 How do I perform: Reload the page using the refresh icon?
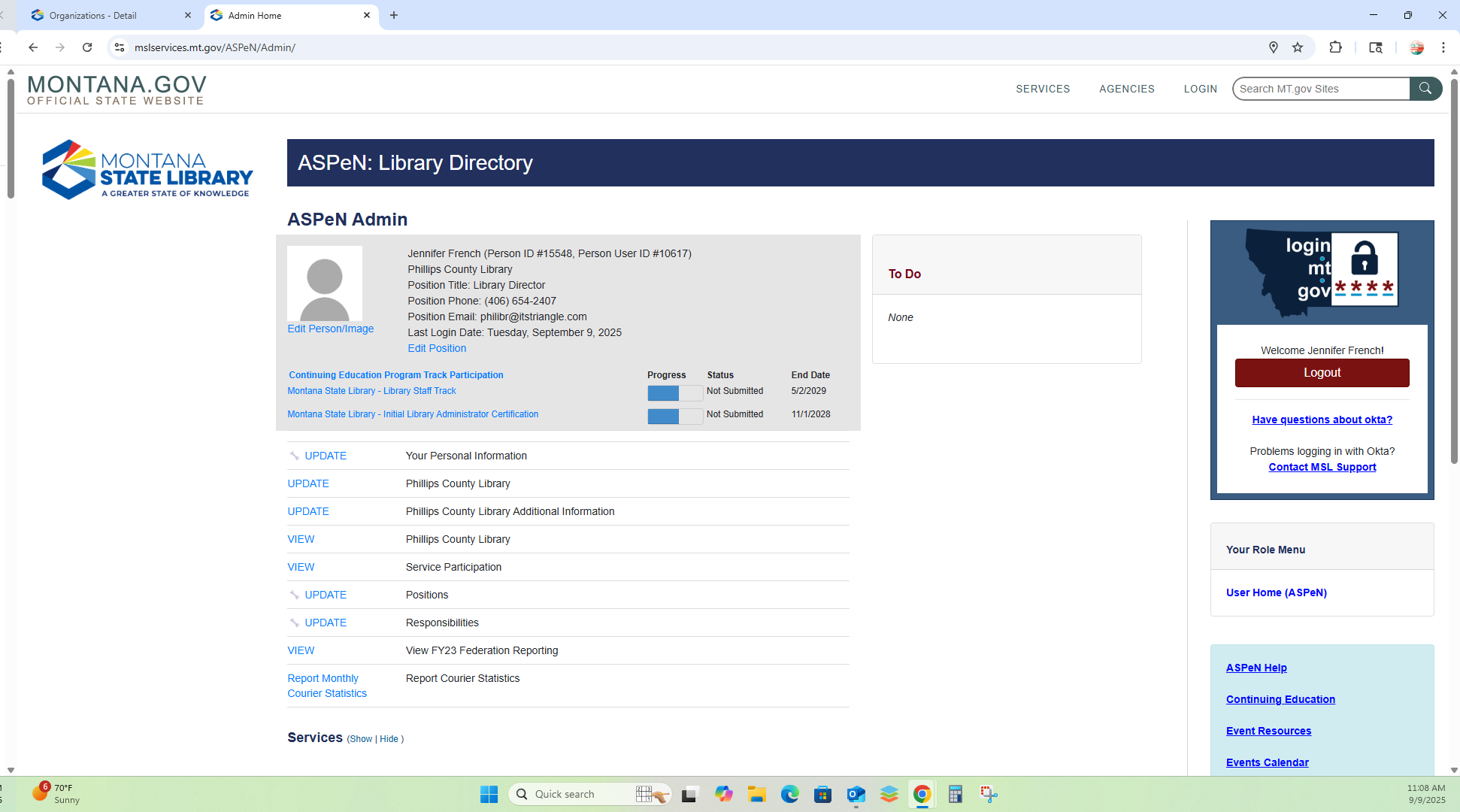(x=87, y=47)
